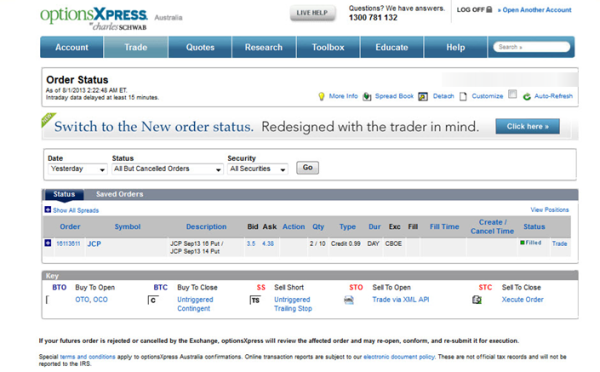The image size is (600, 372).
Task: Sort by the Type column header
Action: pyautogui.click(x=347, y=227)
